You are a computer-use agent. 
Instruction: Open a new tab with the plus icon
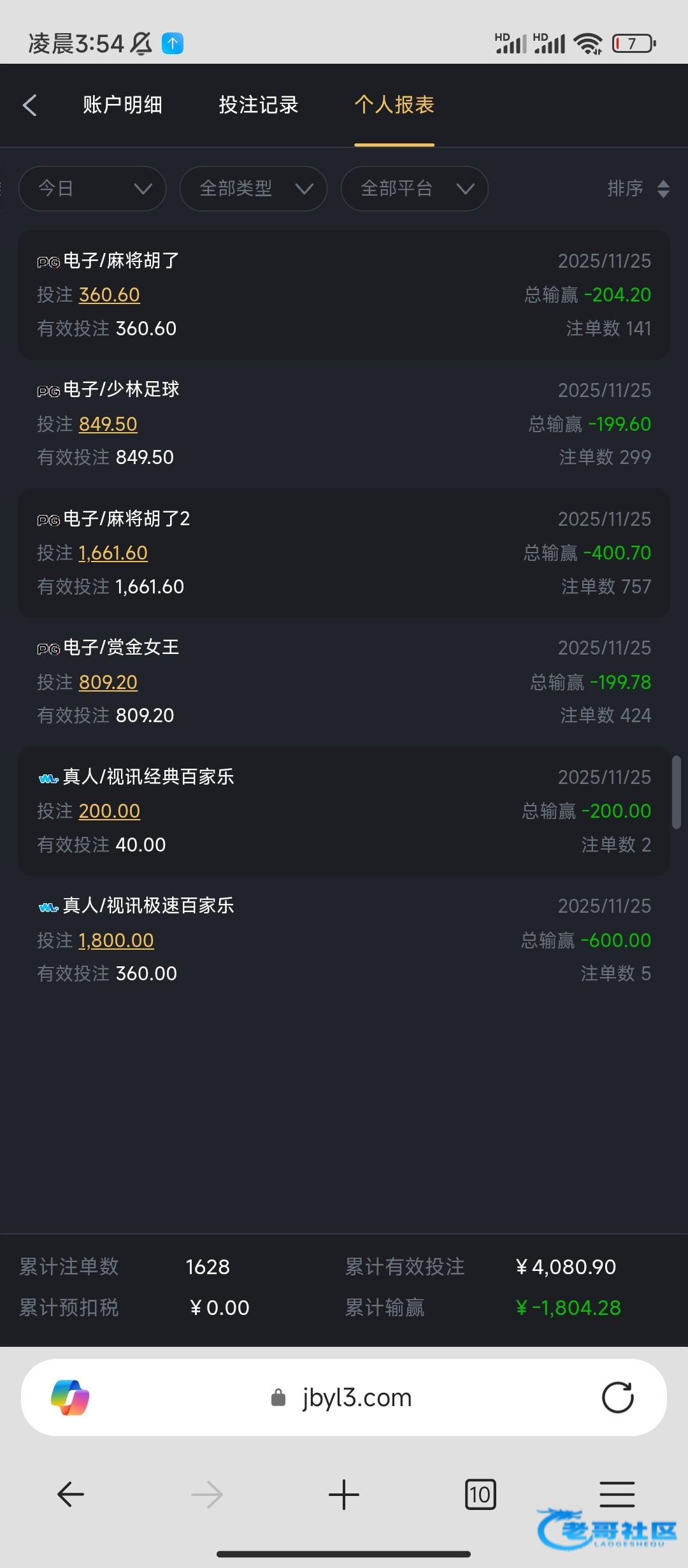(x=344, y=1494)
